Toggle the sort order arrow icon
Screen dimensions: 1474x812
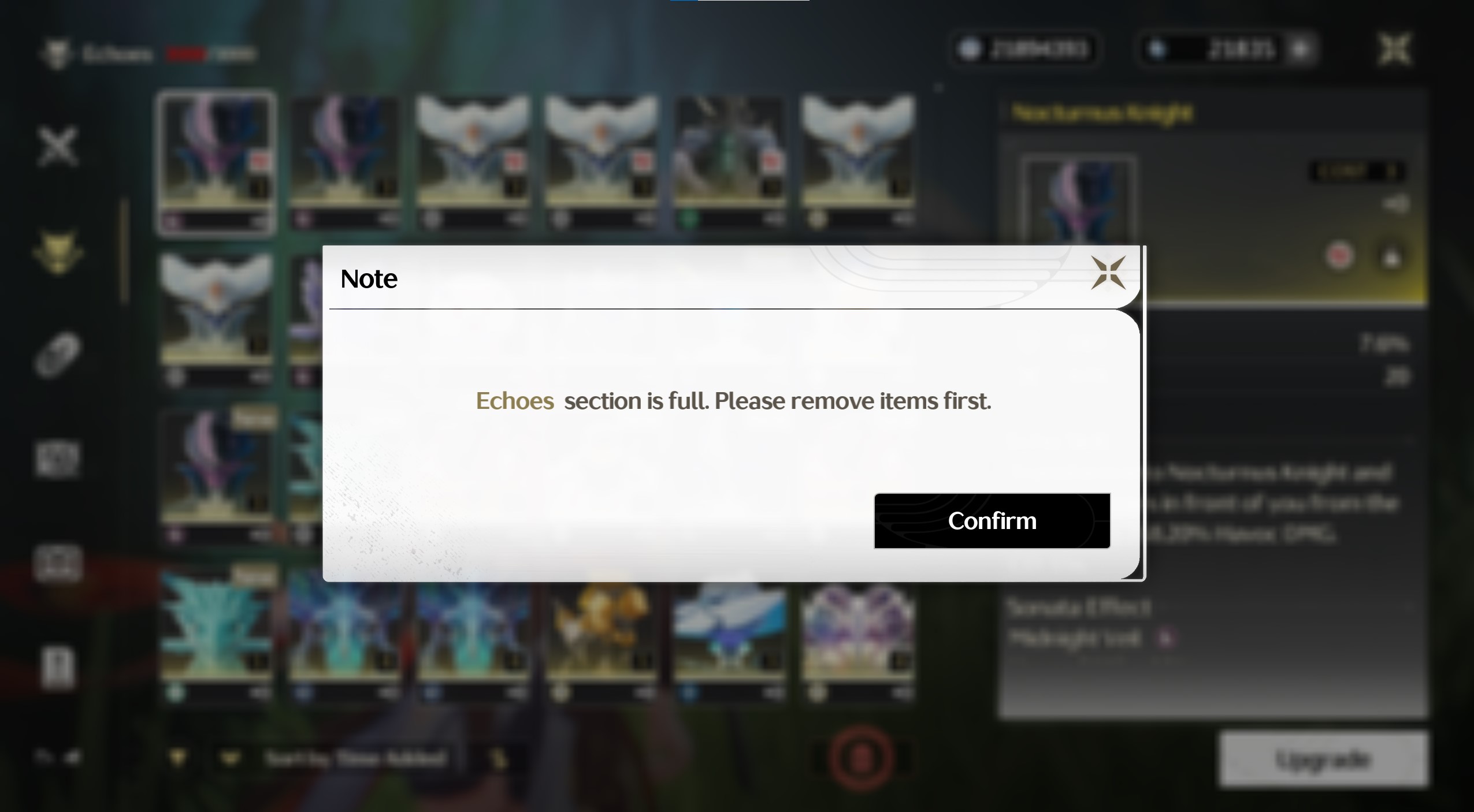[498, 759]
